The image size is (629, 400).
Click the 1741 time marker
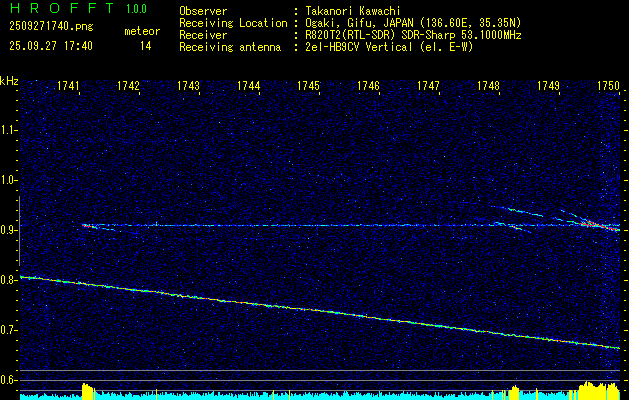69,87
